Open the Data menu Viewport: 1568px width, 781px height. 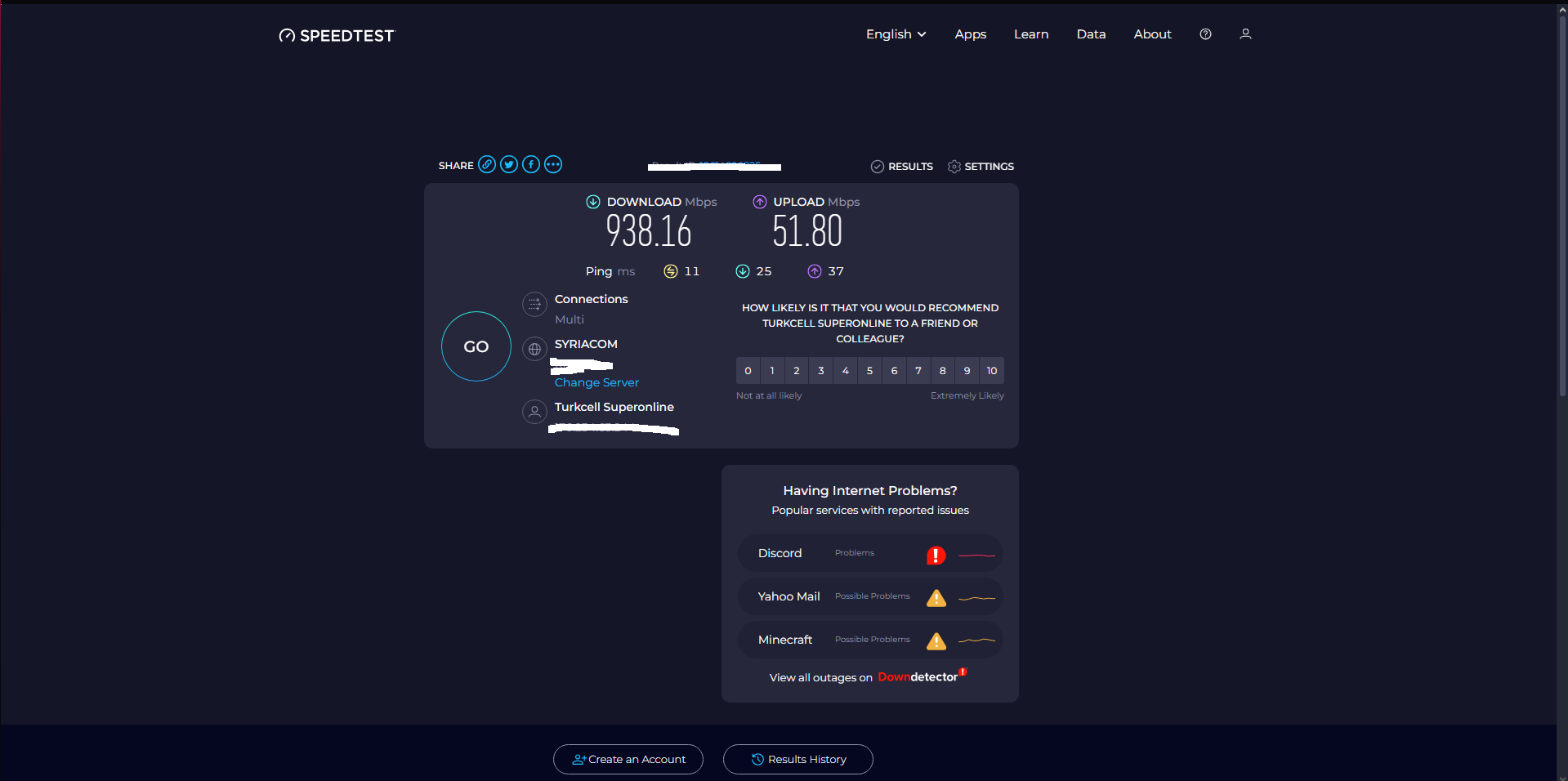tap(1091, 34)
